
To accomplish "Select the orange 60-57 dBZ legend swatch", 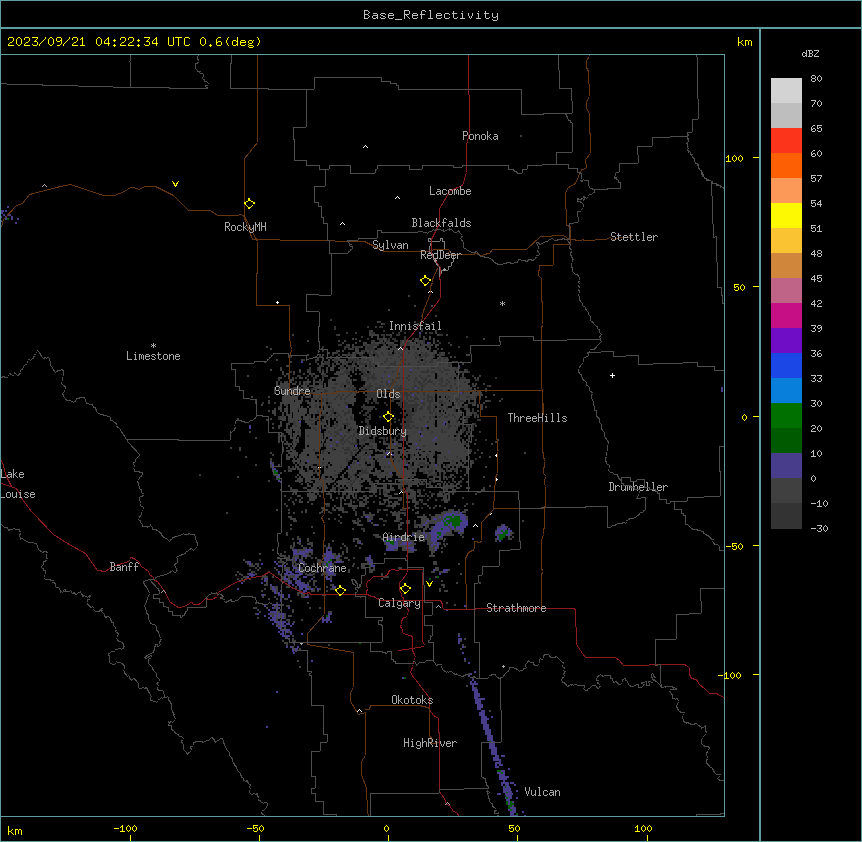I will tap(786, 165).
